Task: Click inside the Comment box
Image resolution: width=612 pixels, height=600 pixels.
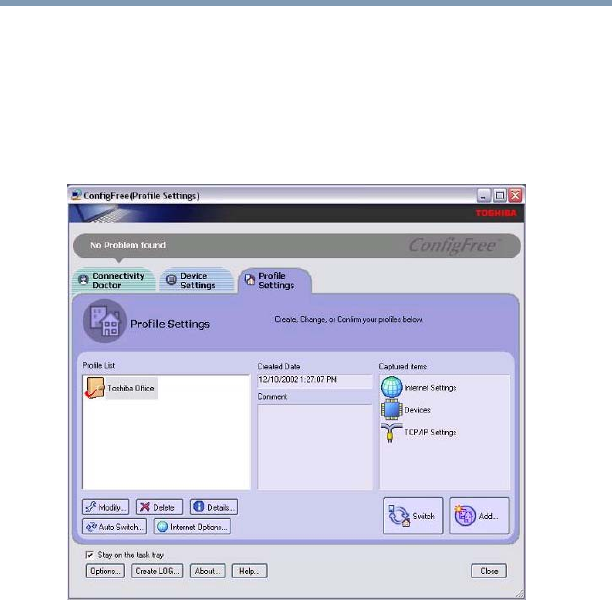Action: [x=315, y=447]
